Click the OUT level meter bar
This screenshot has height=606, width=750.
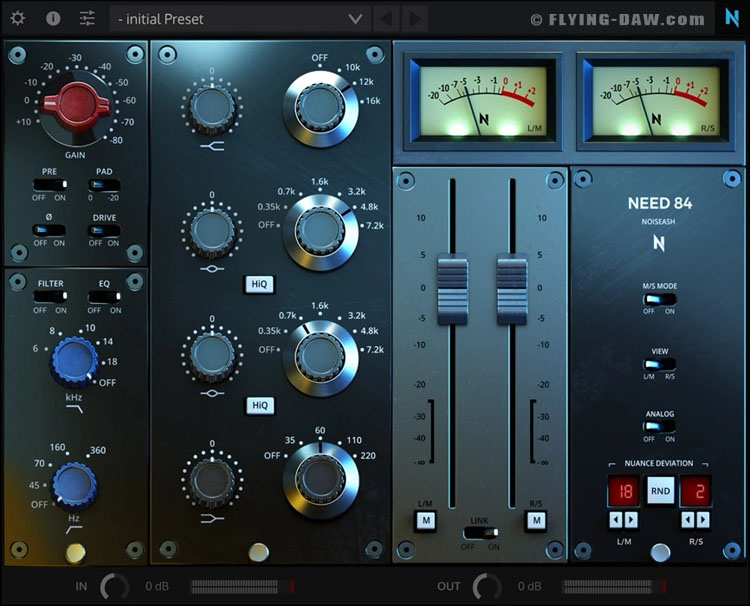point(614,586)
